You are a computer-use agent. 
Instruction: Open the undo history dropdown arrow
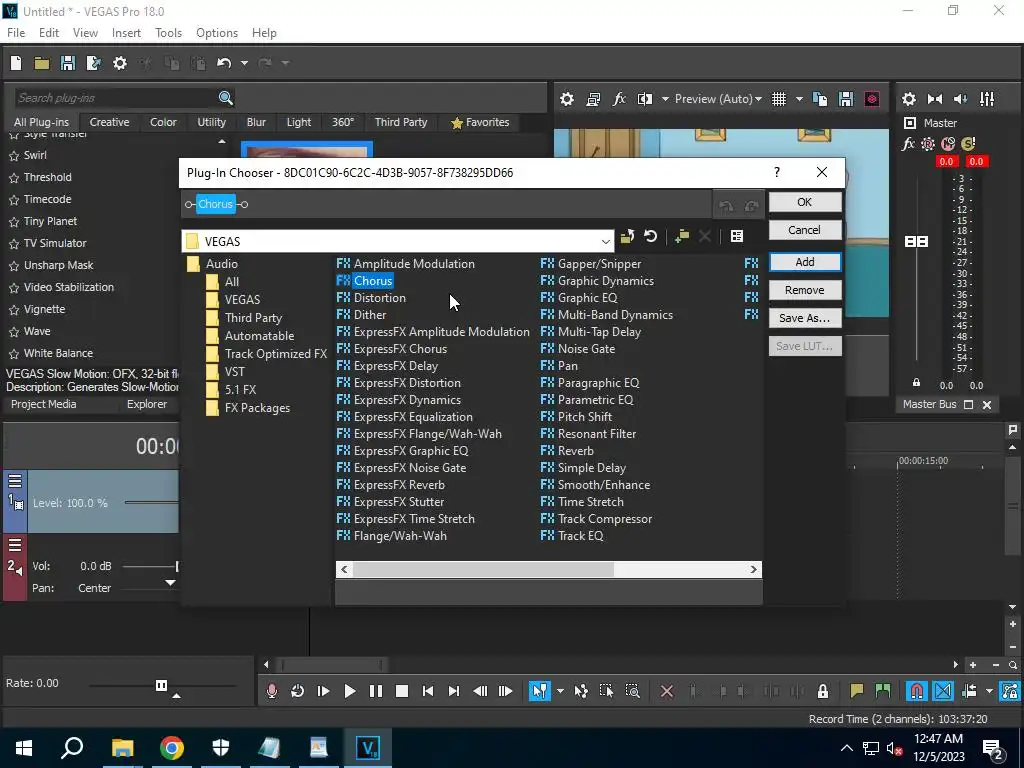pyautogui.click(x=244, y=63)
